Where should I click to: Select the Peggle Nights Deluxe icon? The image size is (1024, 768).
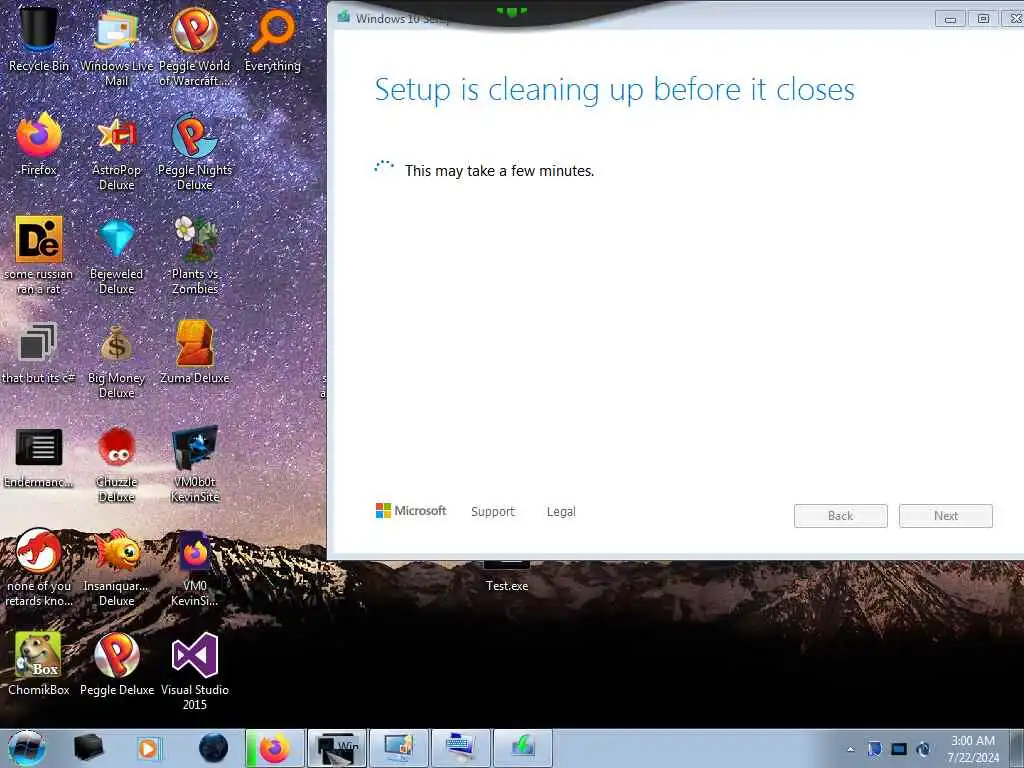(x=195, y=152)
